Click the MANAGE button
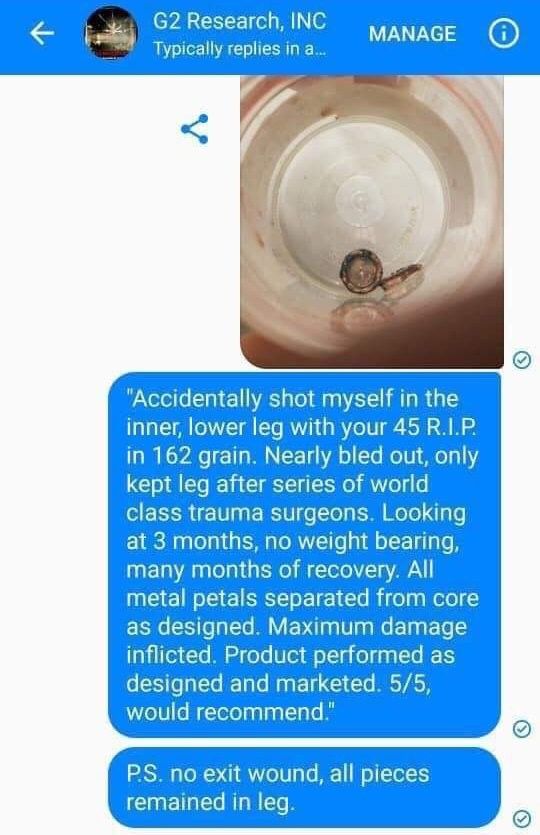Viewport: 540px width, 835px height. (x=412, y=34)
